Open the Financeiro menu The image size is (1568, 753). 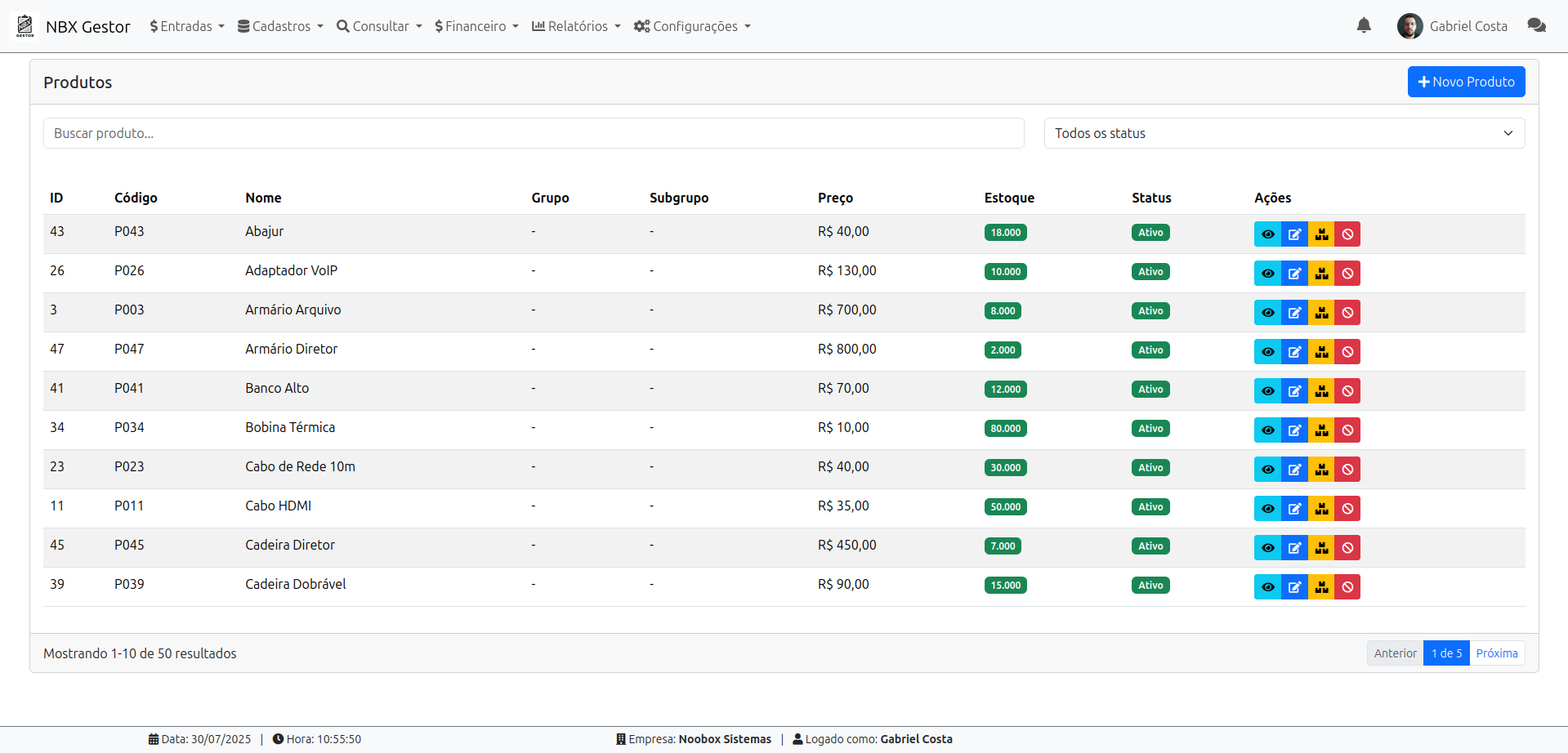(476, 26)
